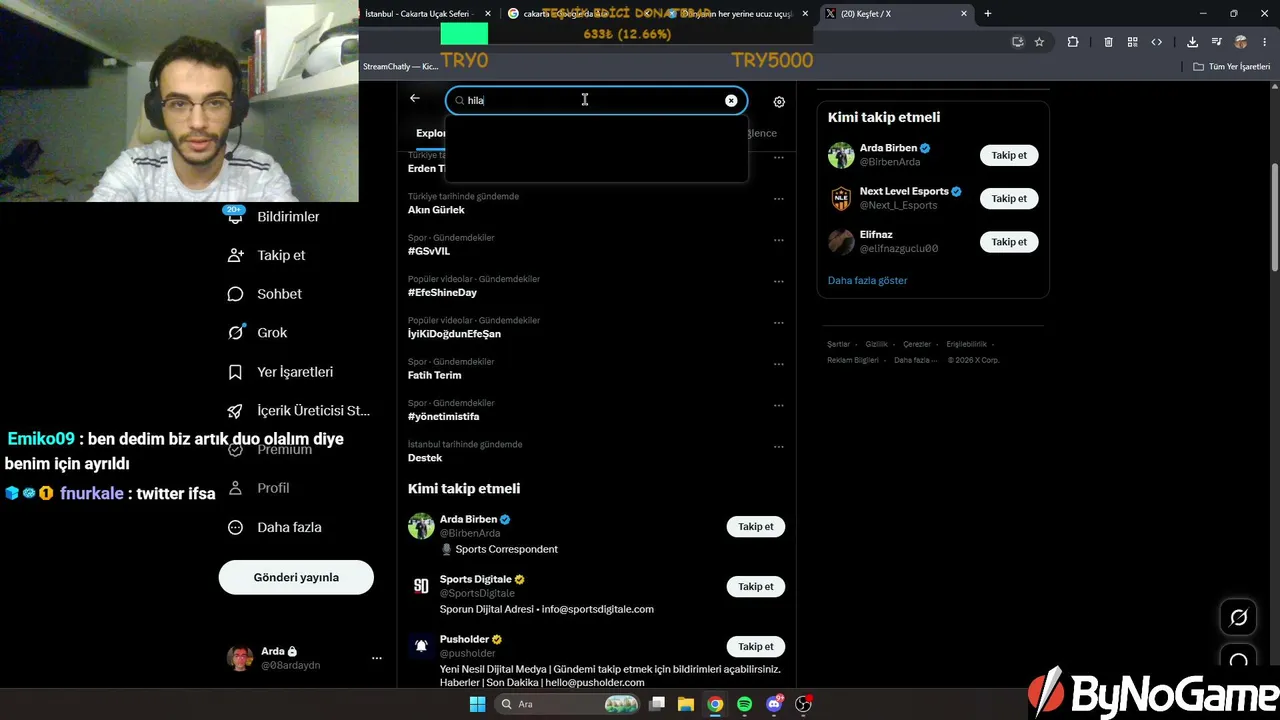This screenshot has height=720, width=1280.
Task: Open OBS Studio from the taskbar
Action: 803,704
